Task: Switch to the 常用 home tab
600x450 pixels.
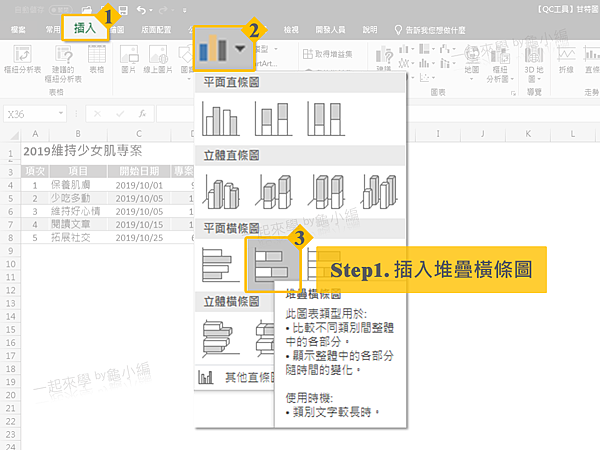Action: pyautogui.click(x=53, y=29)
